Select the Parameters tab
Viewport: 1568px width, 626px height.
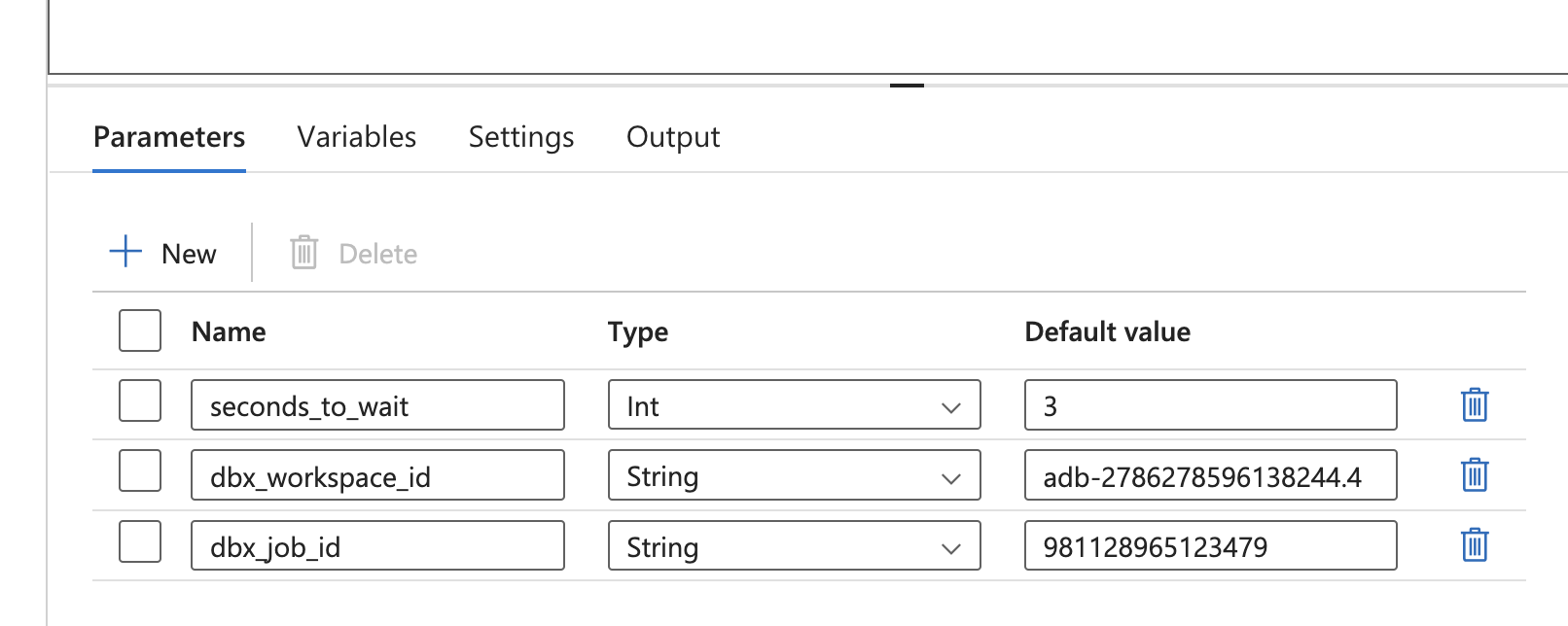point(169,137)
